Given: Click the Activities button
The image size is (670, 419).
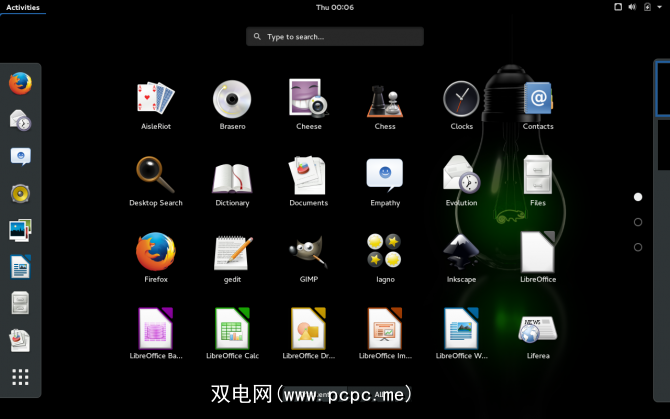Looking at the screenshot, I should click(23, 7).
